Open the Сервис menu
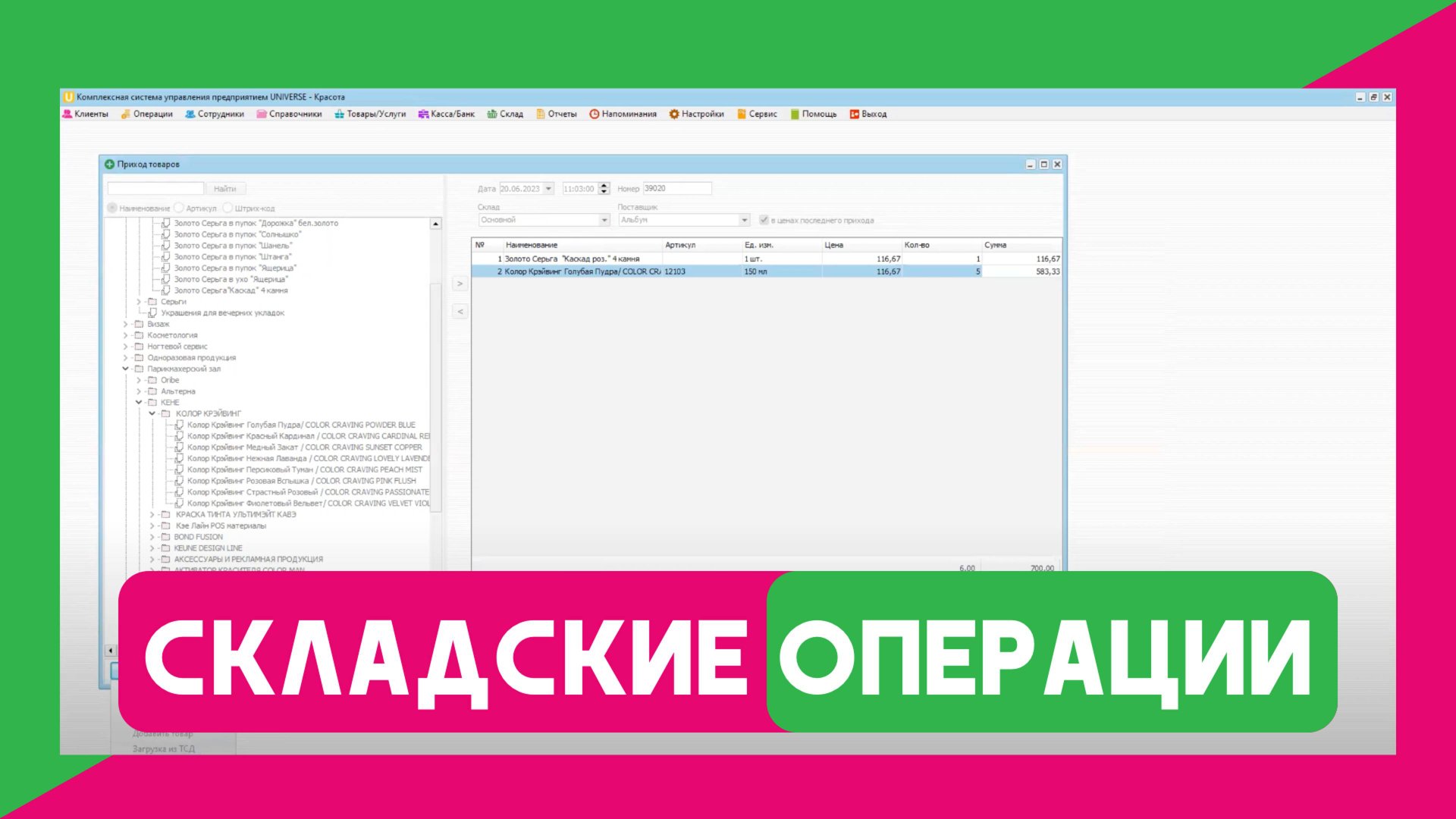 point(758,114)
